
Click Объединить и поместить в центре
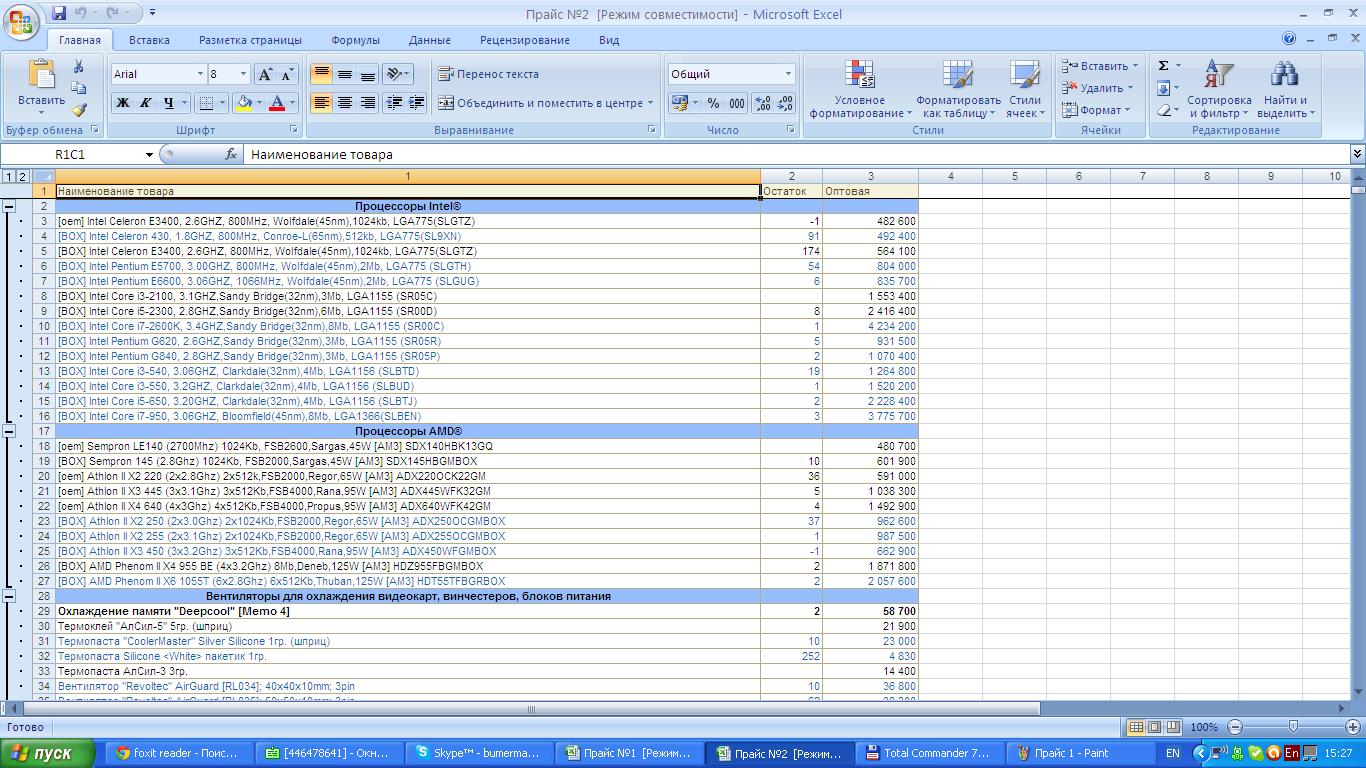(x=545, y=102)
